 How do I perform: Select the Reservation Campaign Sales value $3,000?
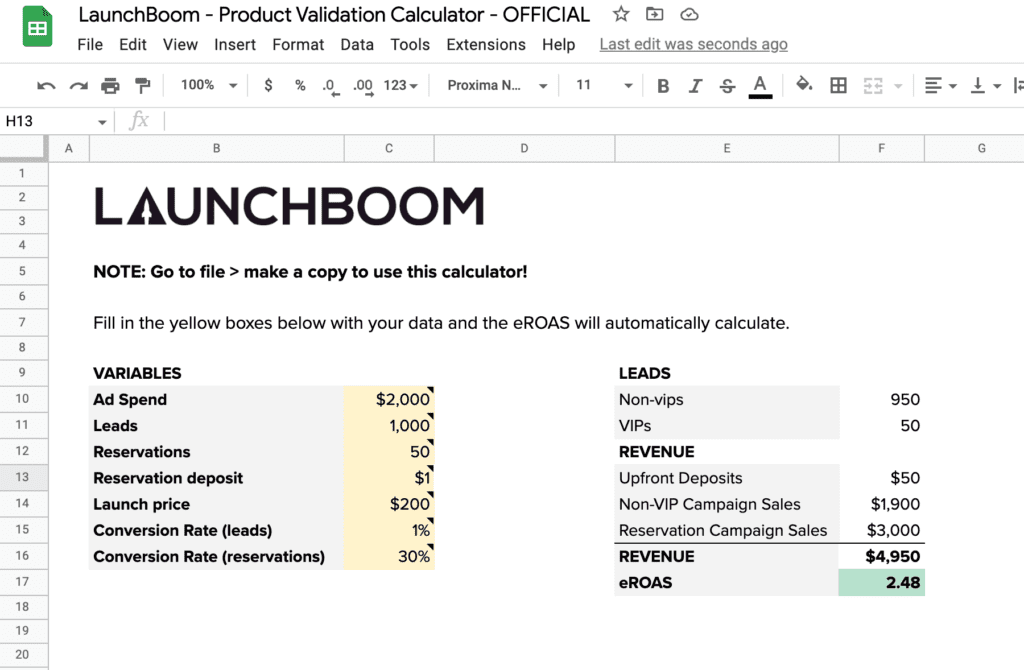[x=882, y=530]
